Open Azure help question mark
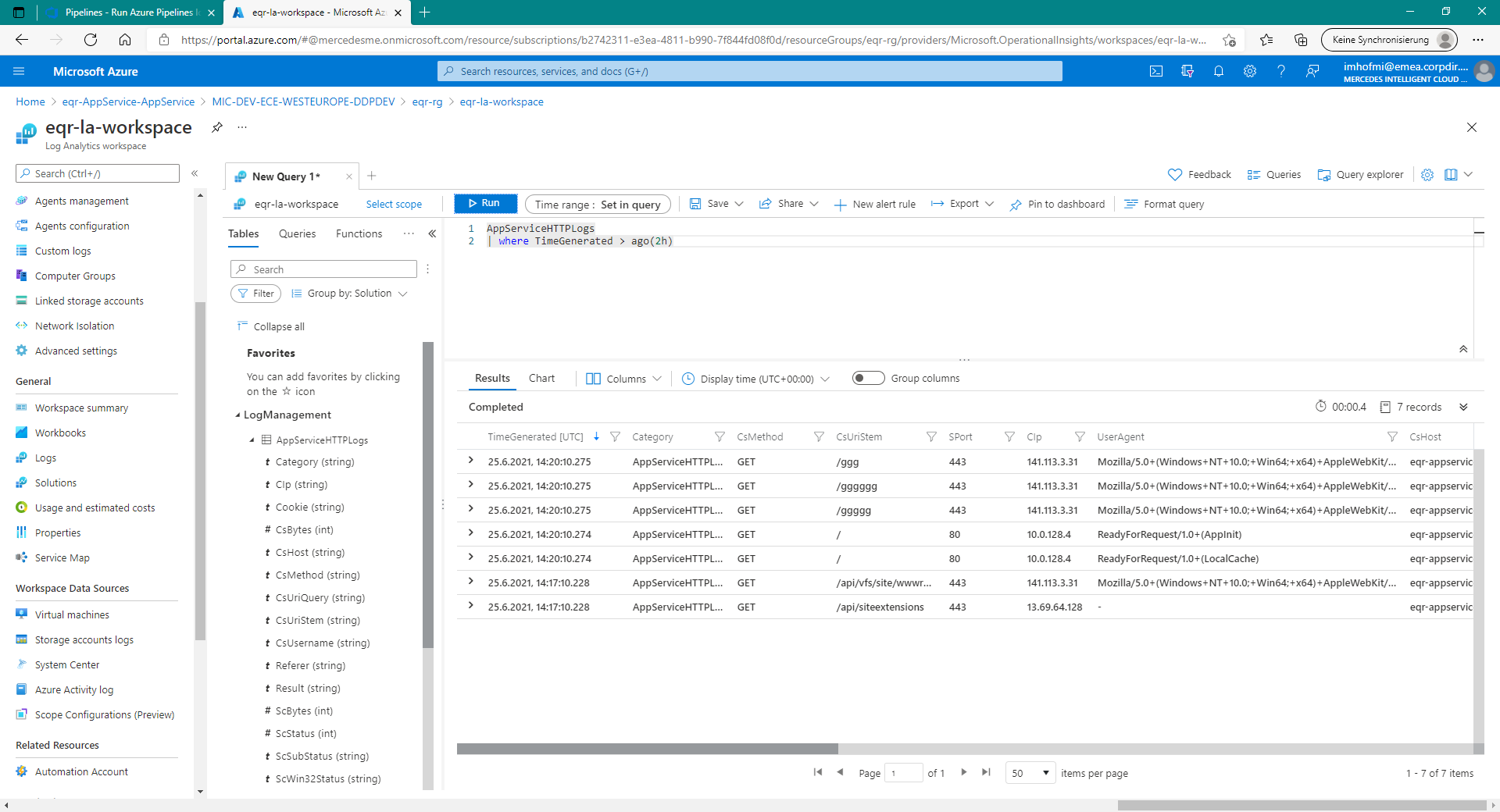This screenshot has height=812, width=1500. (1281, 71)
